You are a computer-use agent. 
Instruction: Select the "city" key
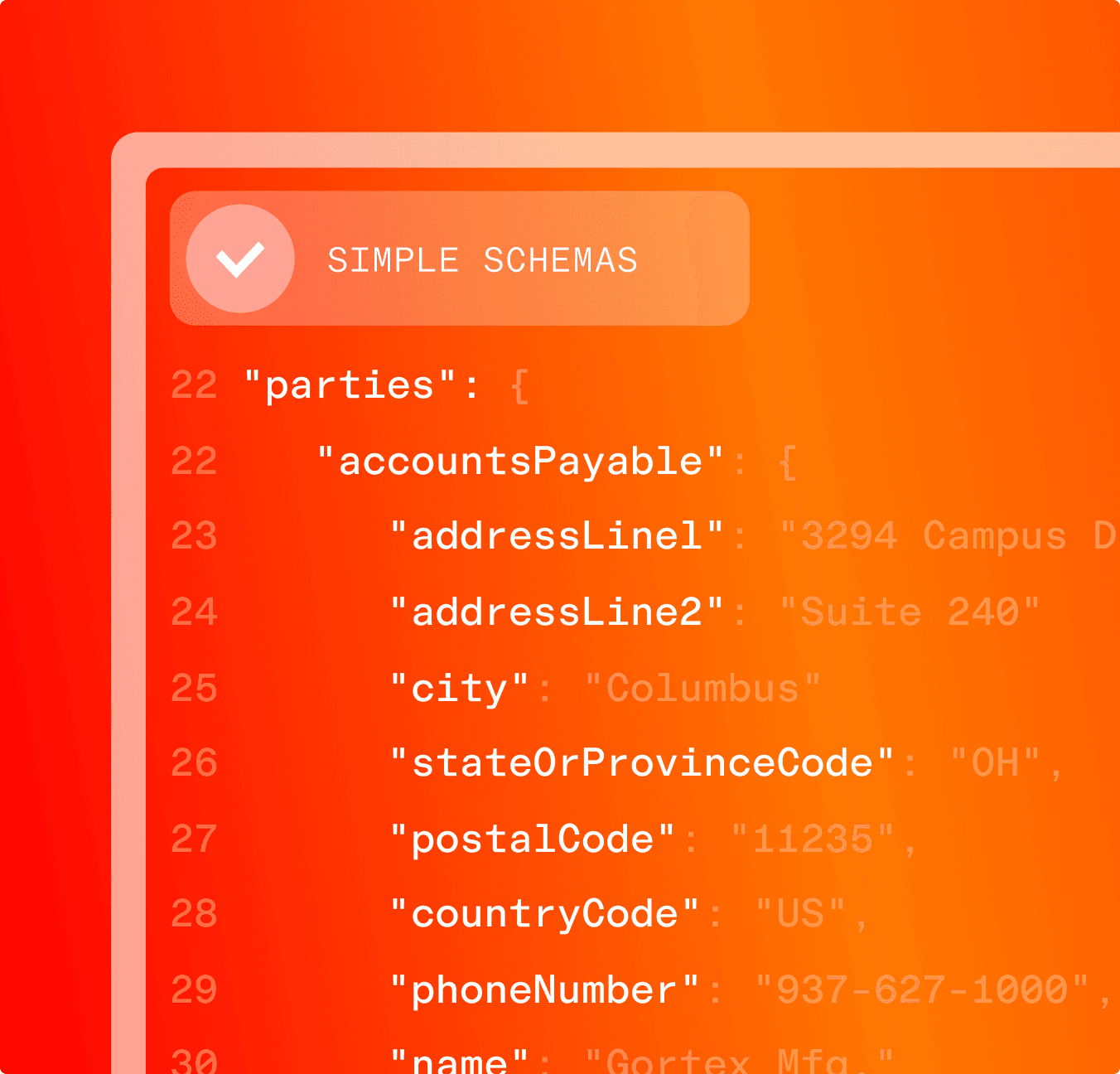point(461,687)
